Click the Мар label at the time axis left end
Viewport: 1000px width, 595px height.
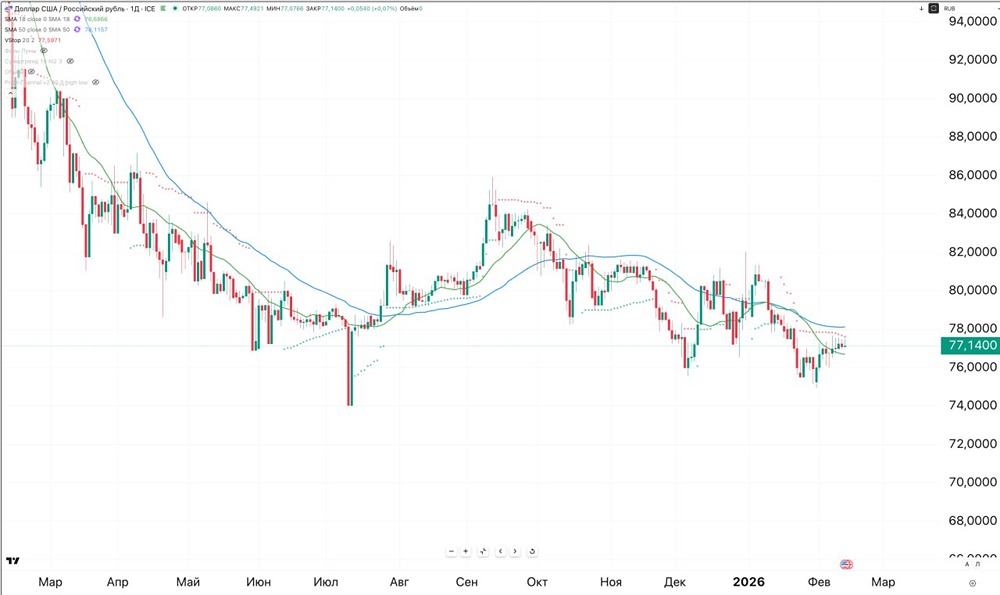[x=50, y=582]
